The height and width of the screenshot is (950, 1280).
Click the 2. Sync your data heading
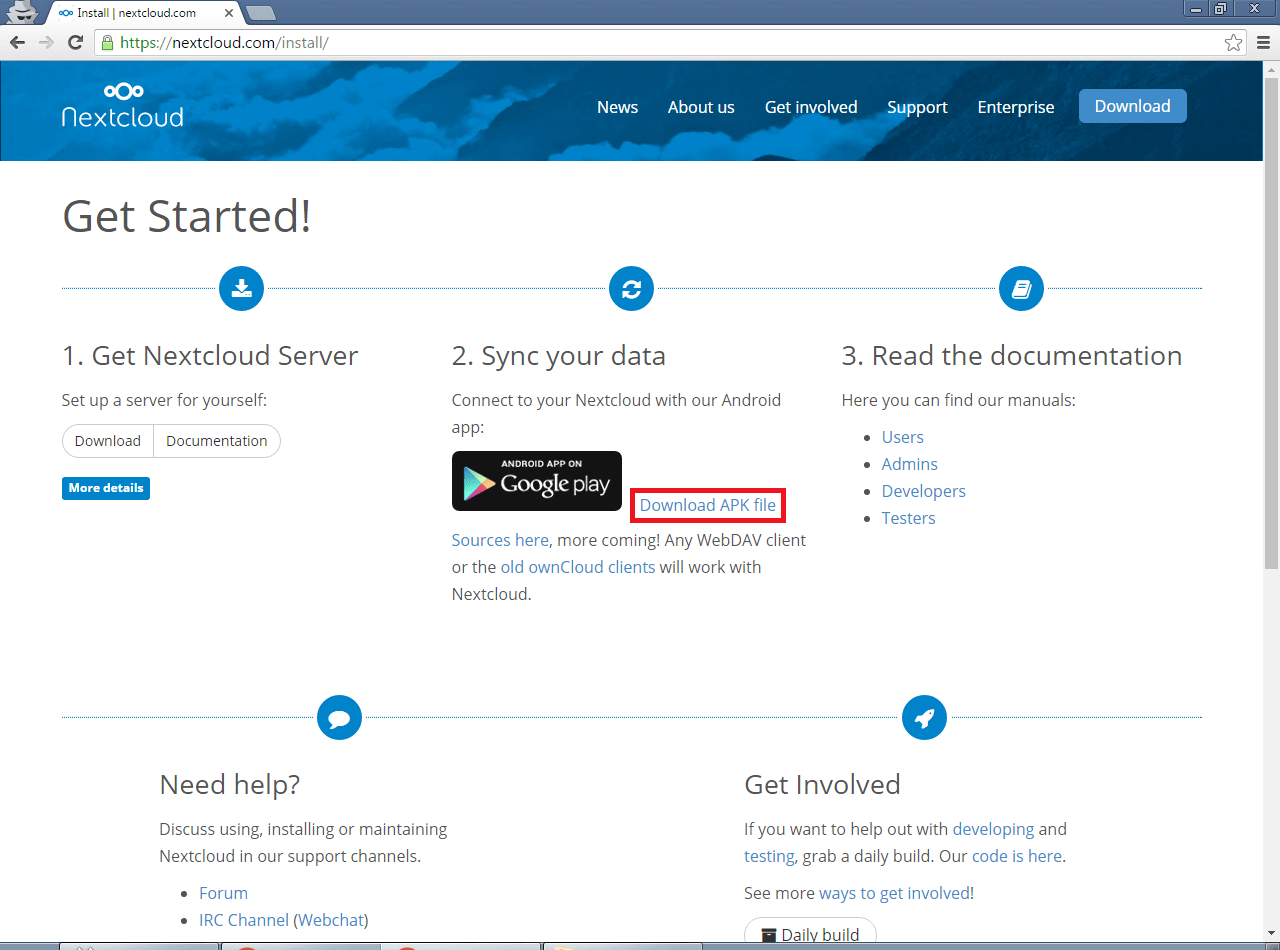pyautogui.click(x=559, y=356)
